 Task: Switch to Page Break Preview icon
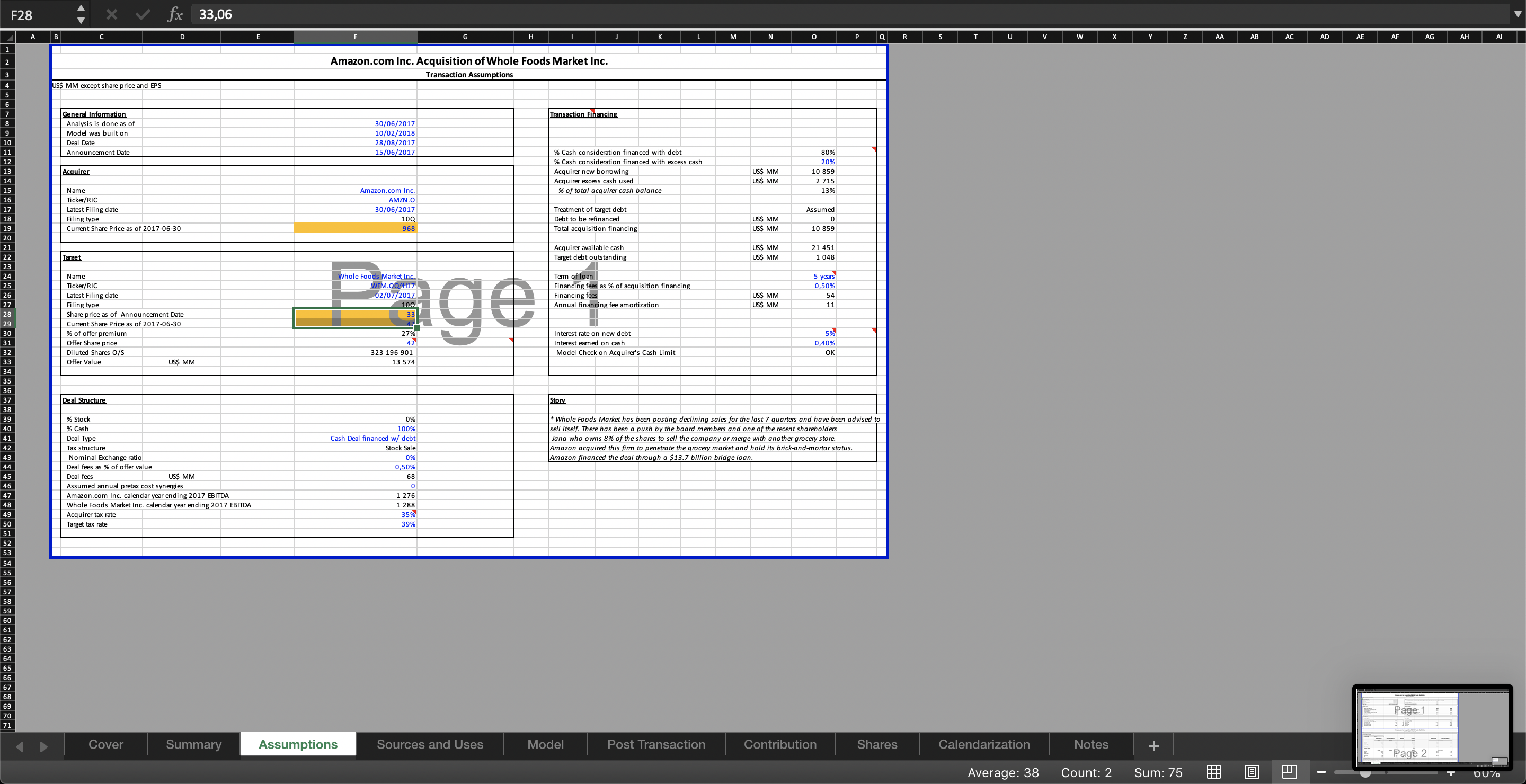(x=1289, y=772)
